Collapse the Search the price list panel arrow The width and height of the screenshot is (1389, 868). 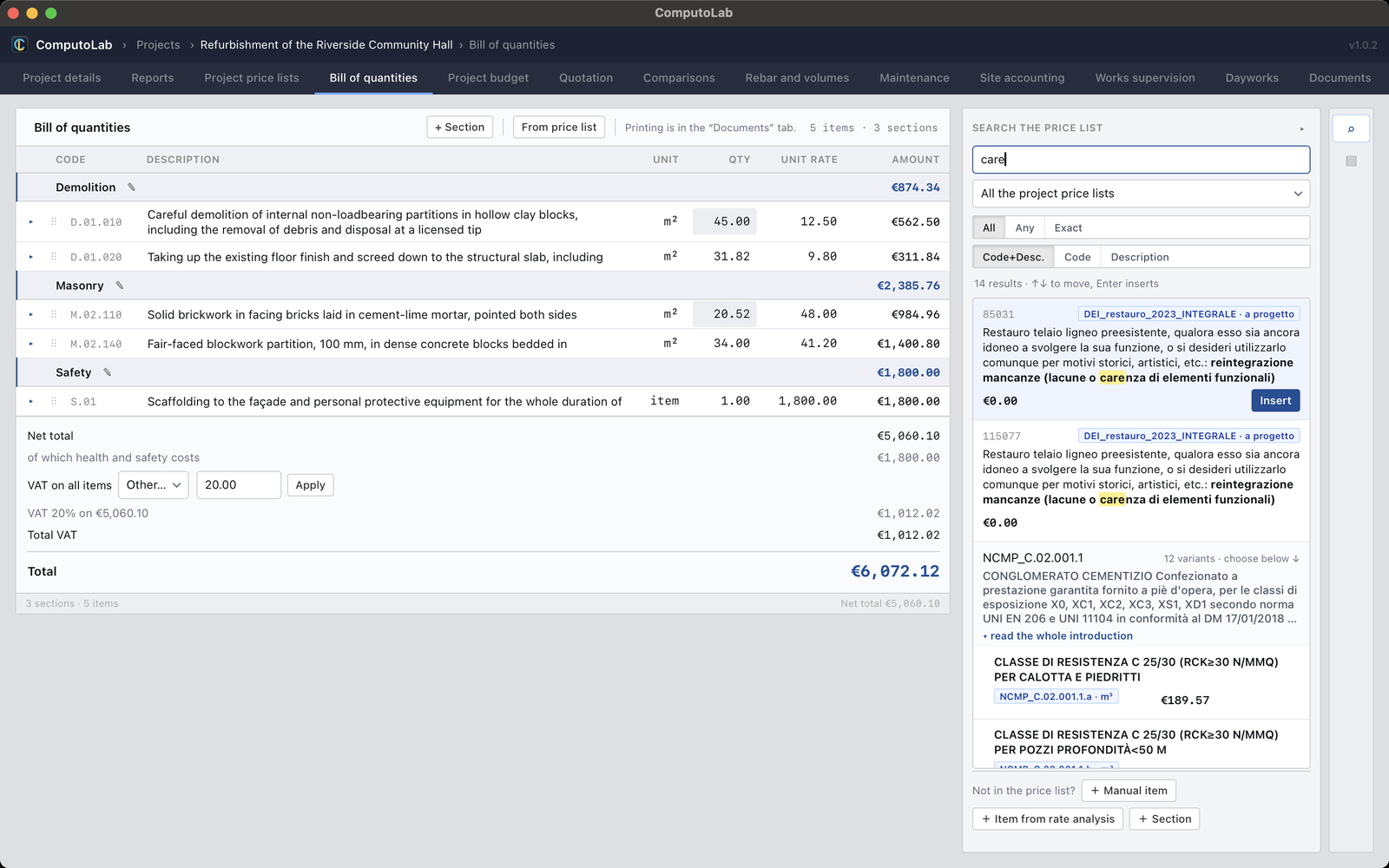[x=1301, y=128]
